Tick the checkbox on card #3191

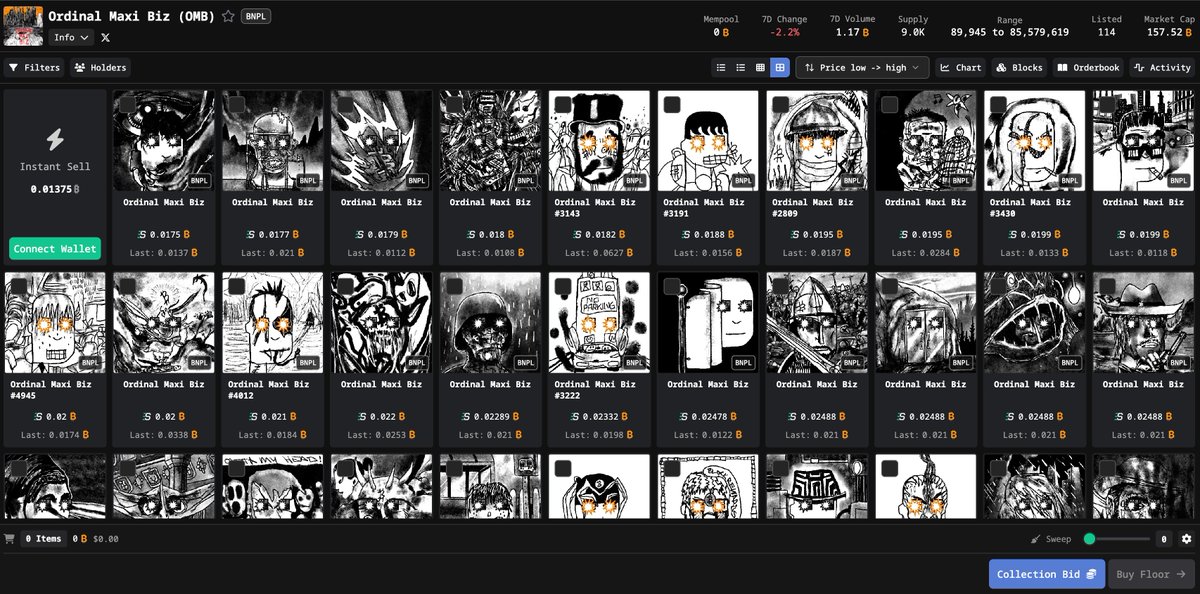pos(672,104)
